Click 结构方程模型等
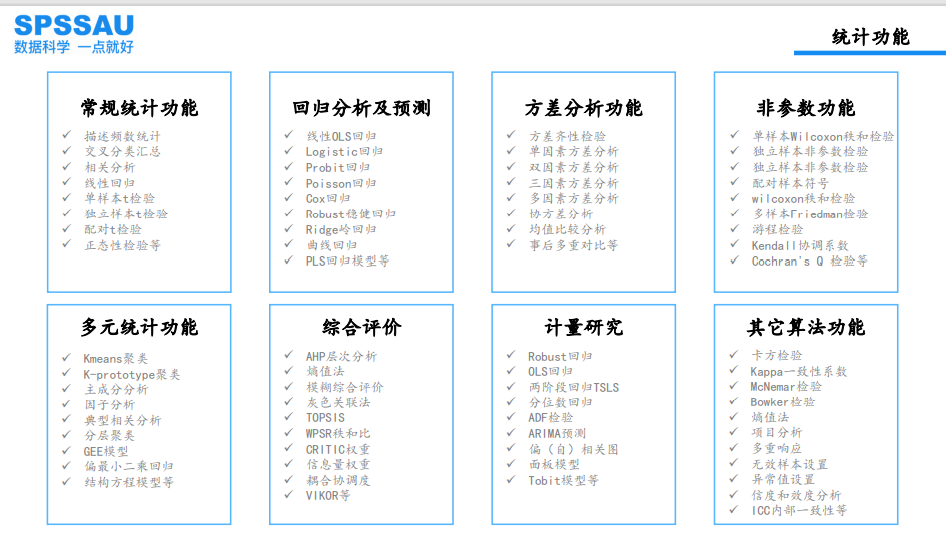The width and height of the screenshot is (946, 539). 129,482
